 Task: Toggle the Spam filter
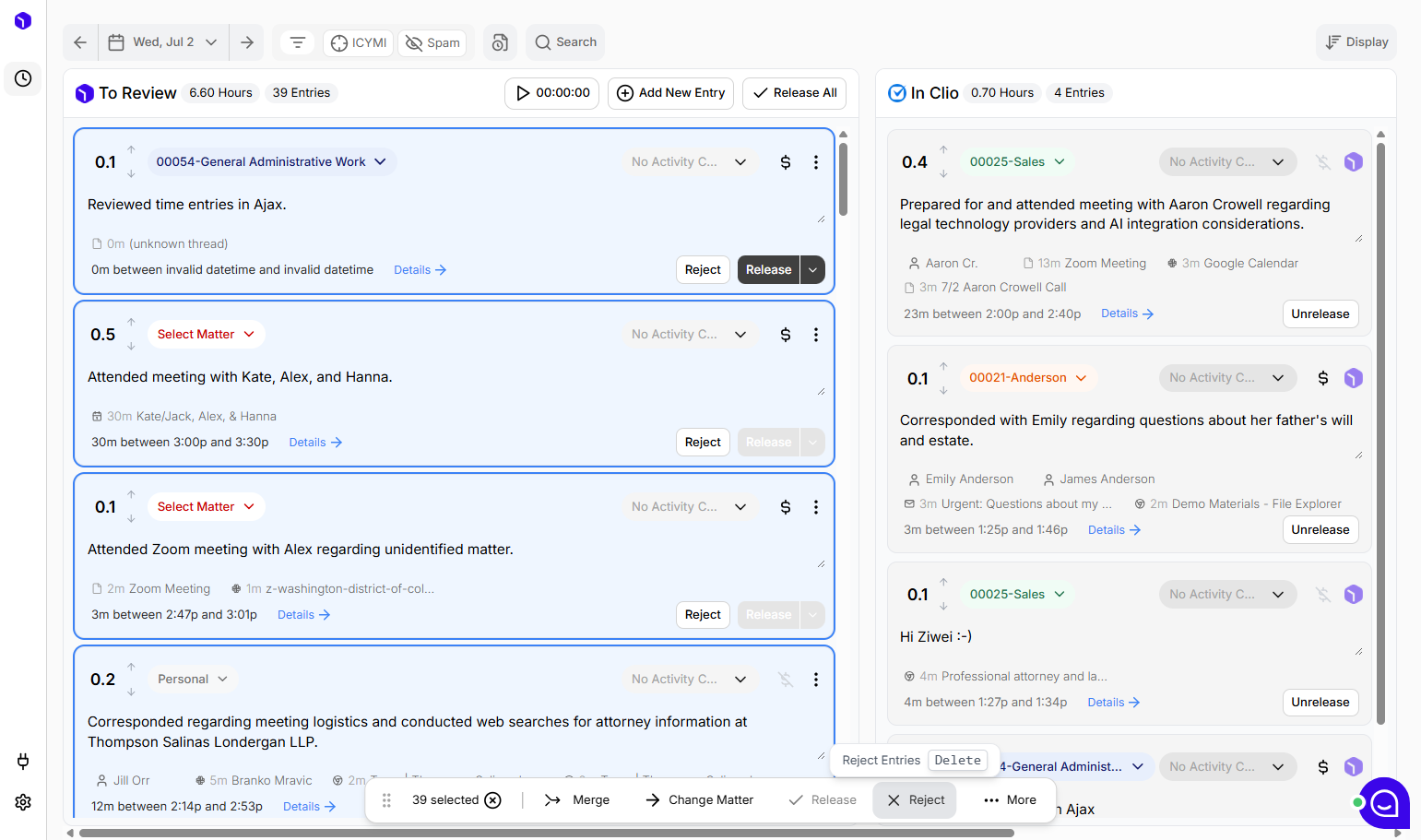click(432, 42)
